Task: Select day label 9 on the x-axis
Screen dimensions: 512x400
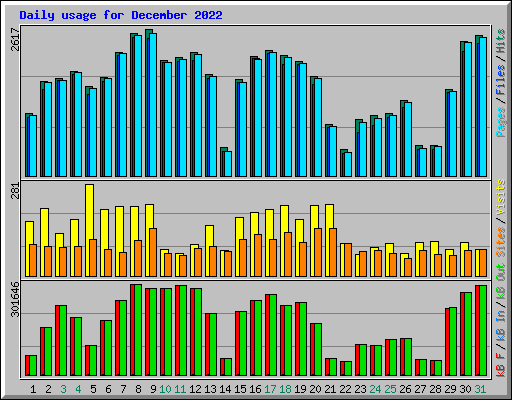Action: (153, 389)
